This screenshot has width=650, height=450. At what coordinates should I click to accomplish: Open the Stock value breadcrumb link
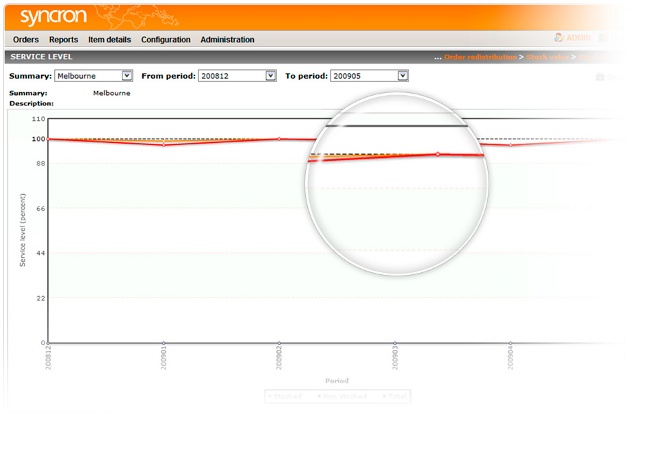pyautogui.click(x=547, y=57)
